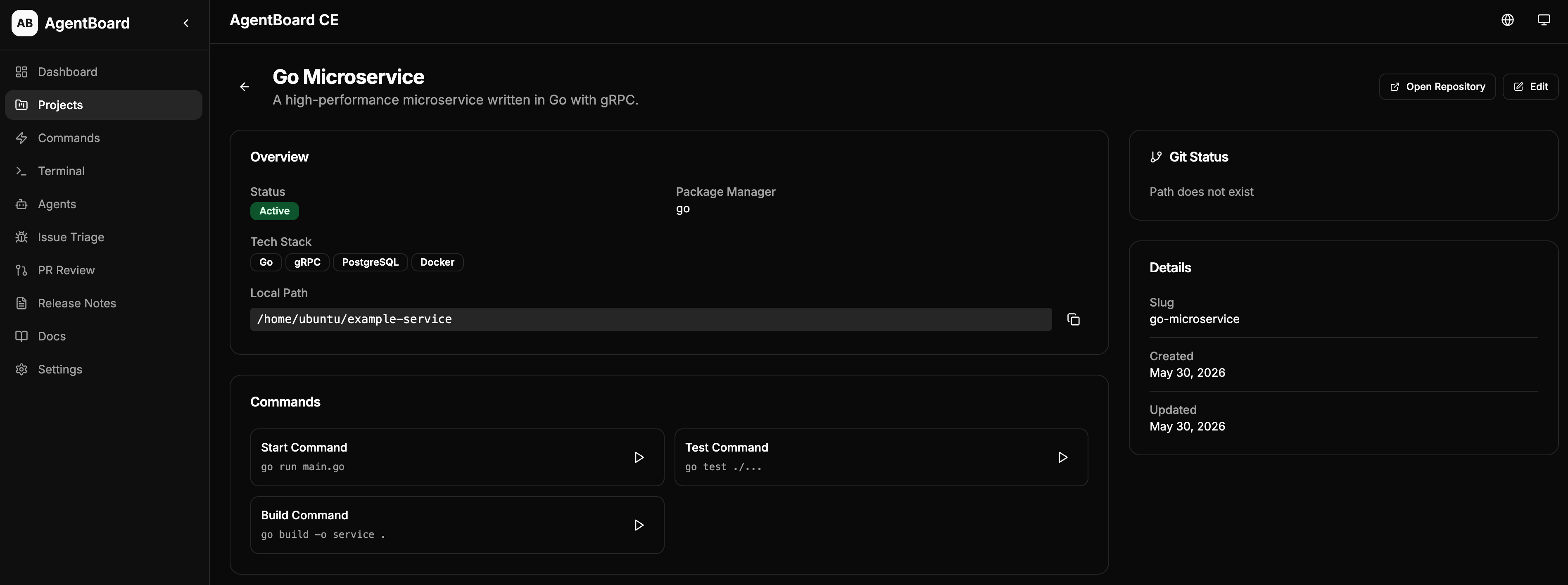
Task: Click the Created date May 30, 2026
Action: click(1187, 373)
